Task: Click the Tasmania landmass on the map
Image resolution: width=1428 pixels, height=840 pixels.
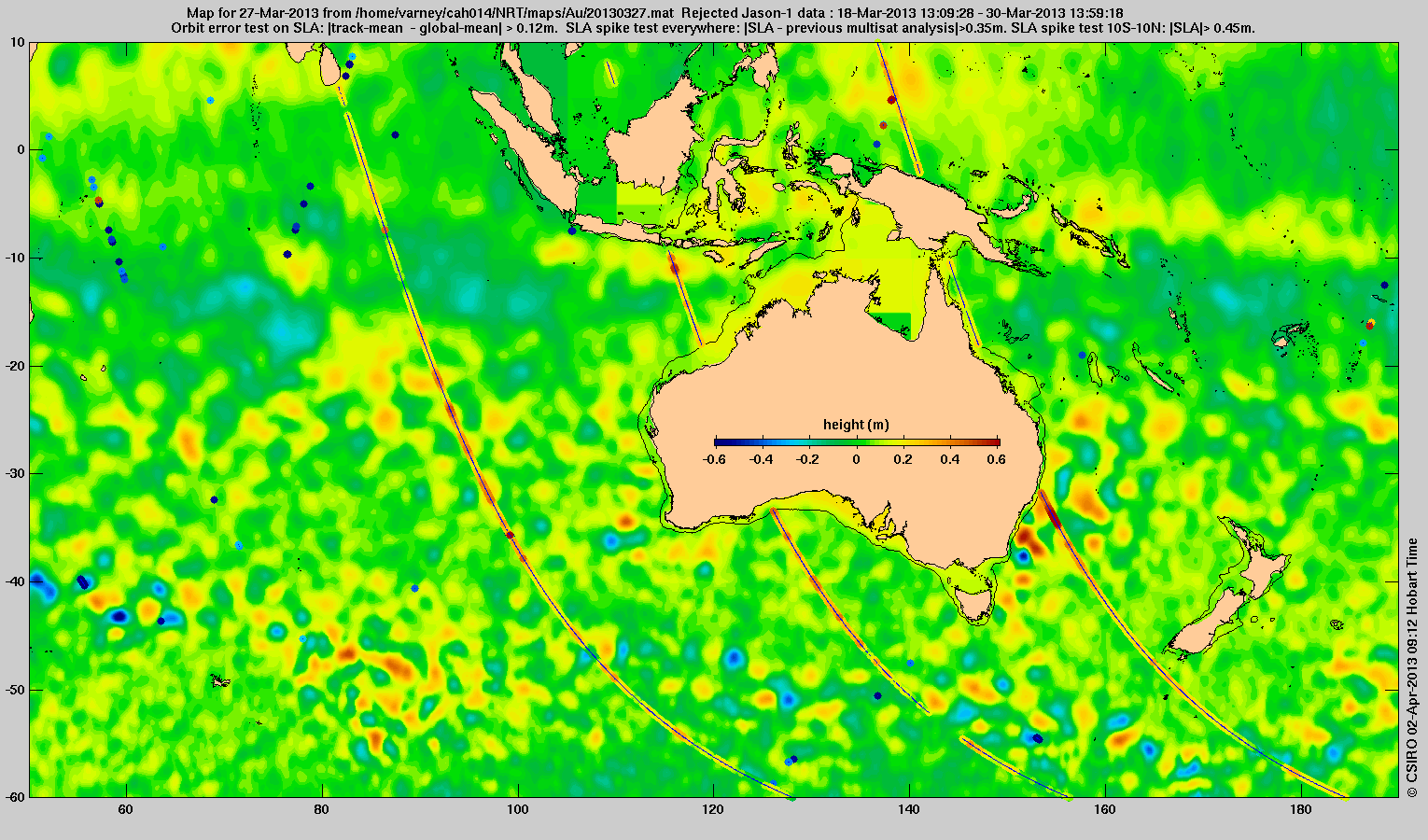Action: [x=976, y=603]
